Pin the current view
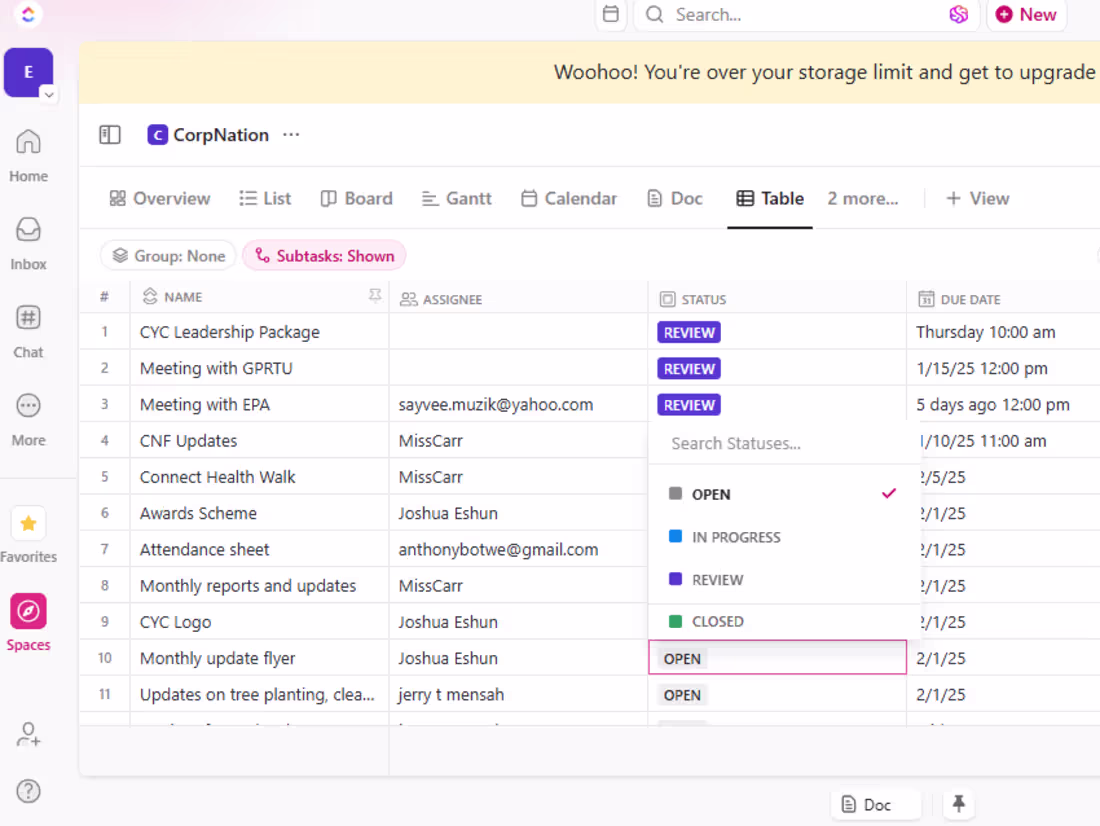Viewport: 1100px width, 826px height. [x=958, y=804]
